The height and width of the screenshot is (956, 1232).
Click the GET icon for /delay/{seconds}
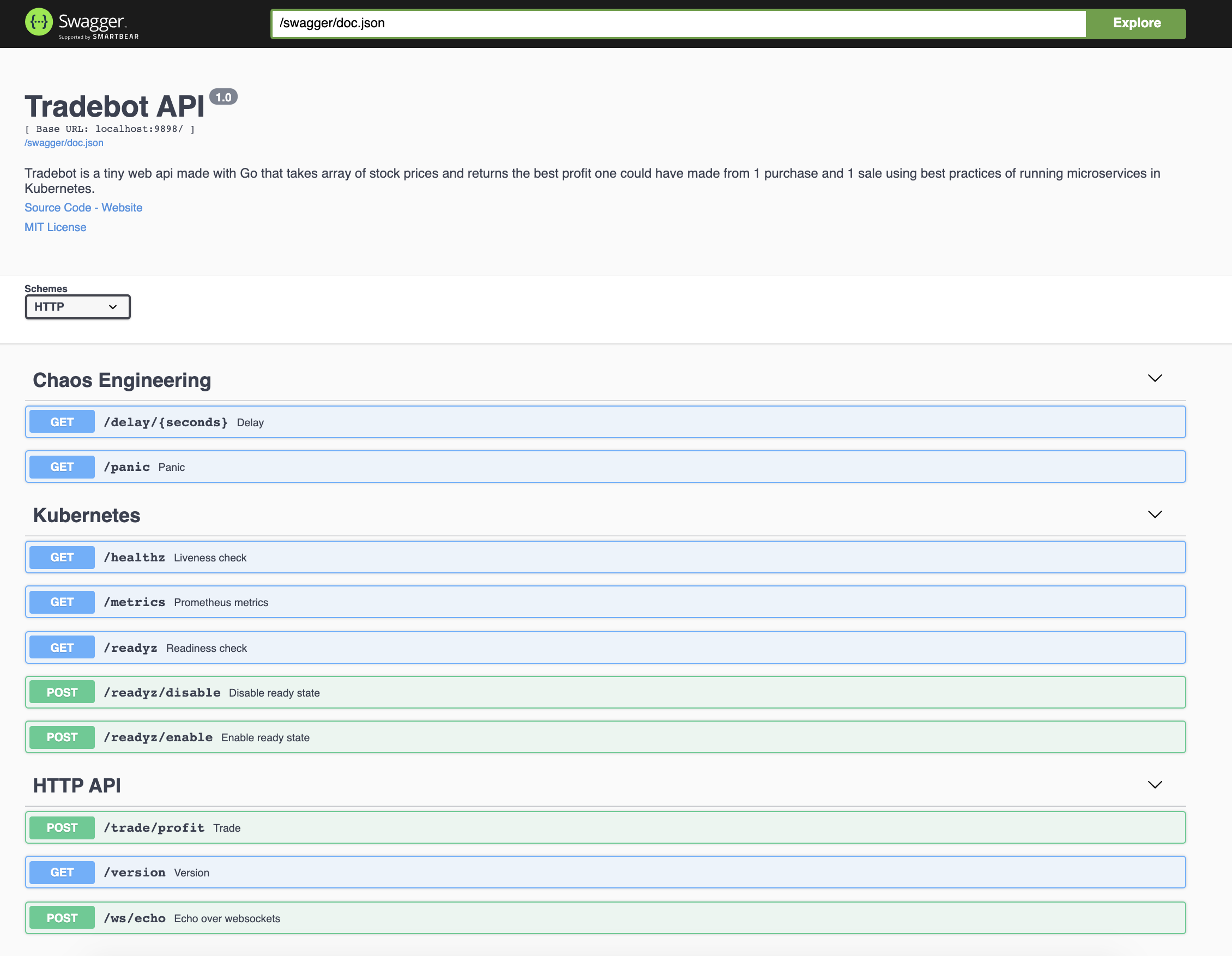click(x=63, y=422)
